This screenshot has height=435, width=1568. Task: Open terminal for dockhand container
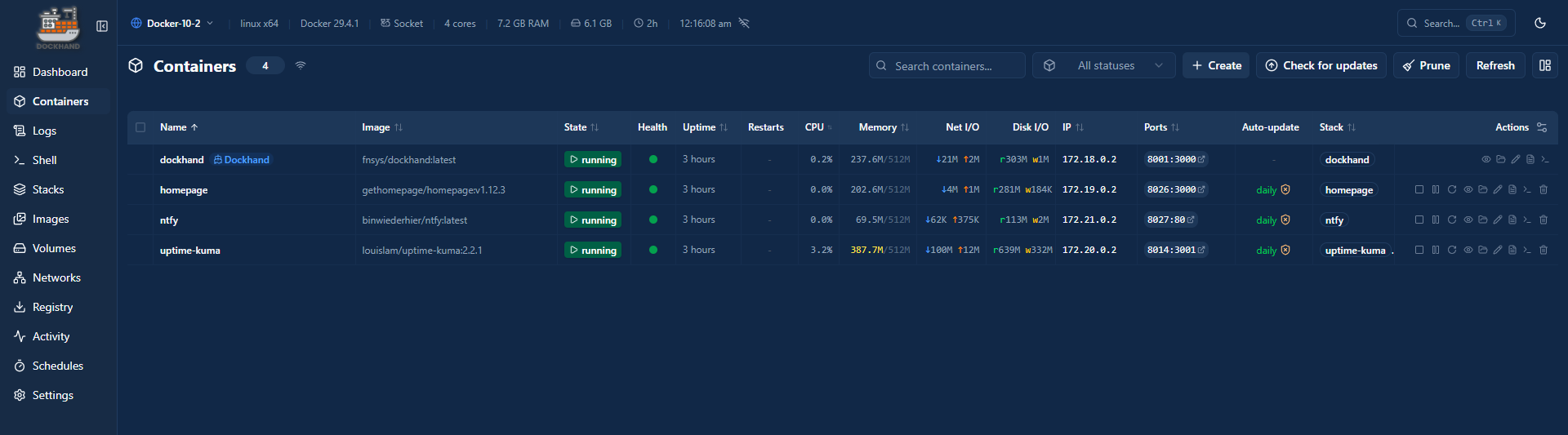click(1545, 159)
